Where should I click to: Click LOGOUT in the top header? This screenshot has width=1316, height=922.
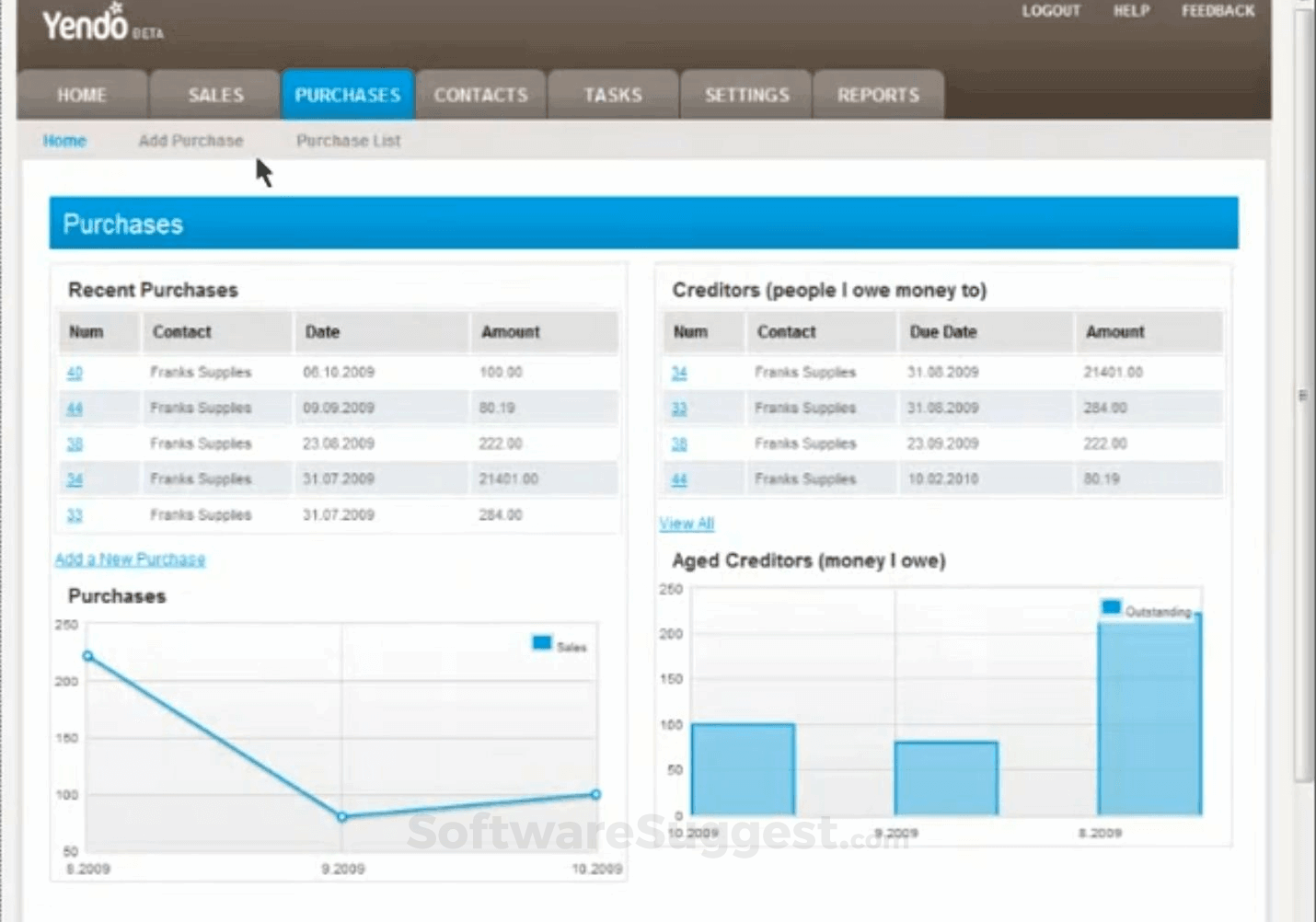[x=1051, y=11]
